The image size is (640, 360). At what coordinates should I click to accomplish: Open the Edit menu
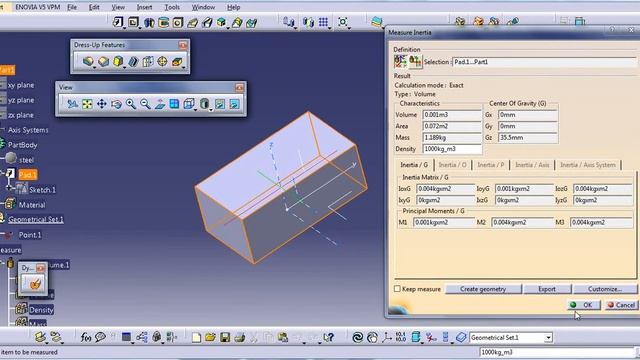[94, 7]
